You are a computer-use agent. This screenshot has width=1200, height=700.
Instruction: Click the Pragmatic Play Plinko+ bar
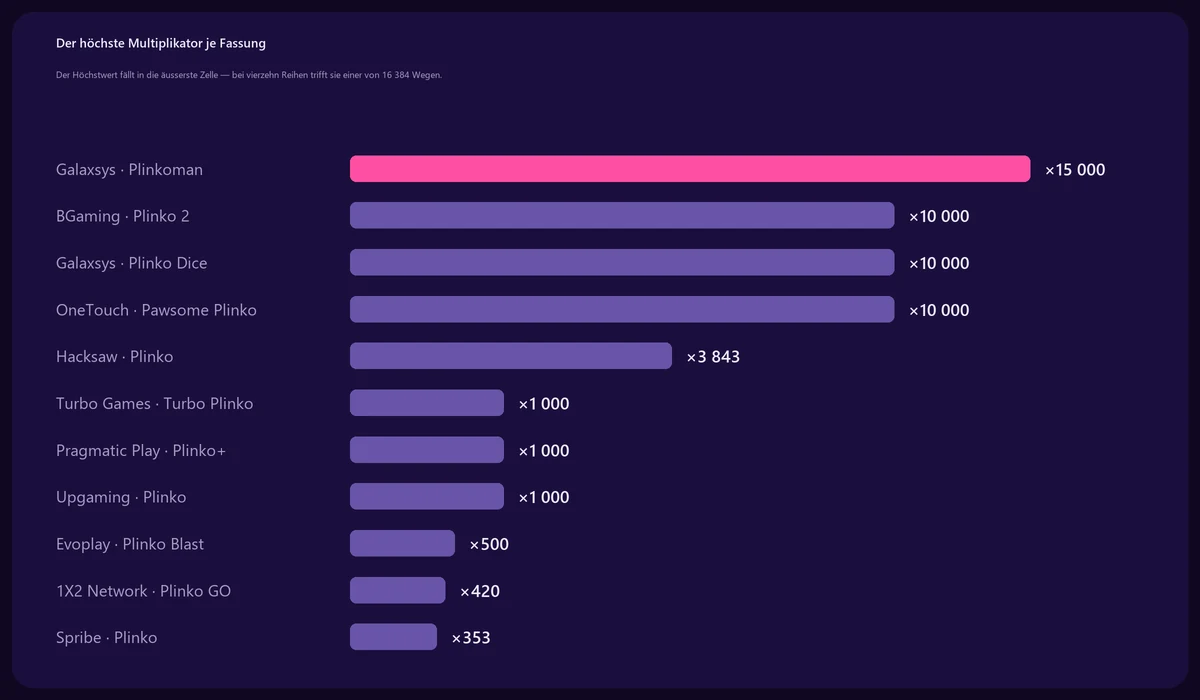(x=427, y=450)
